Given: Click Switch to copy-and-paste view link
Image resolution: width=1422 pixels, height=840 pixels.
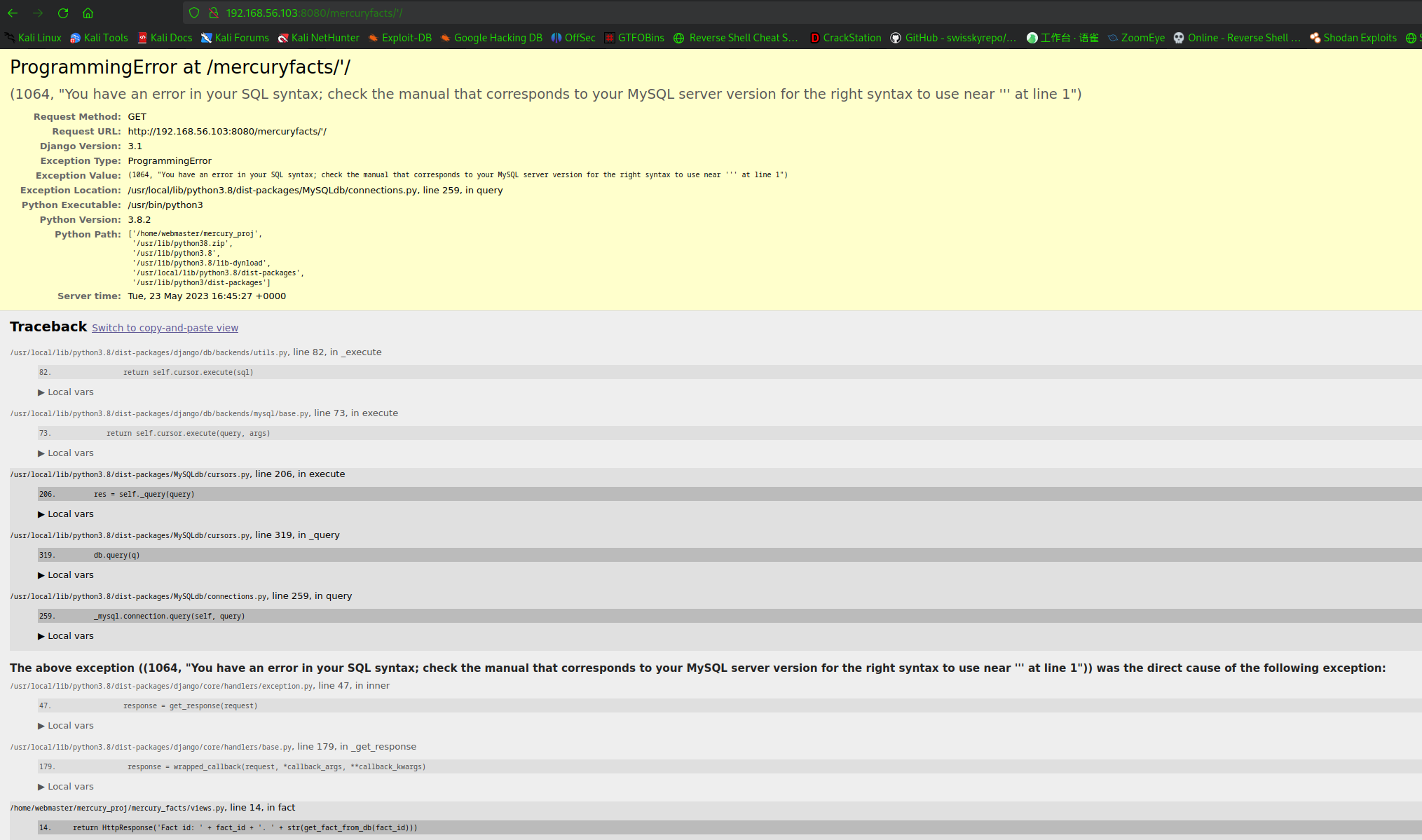Looking at the screenshot, I should click(x=165, y=327).
